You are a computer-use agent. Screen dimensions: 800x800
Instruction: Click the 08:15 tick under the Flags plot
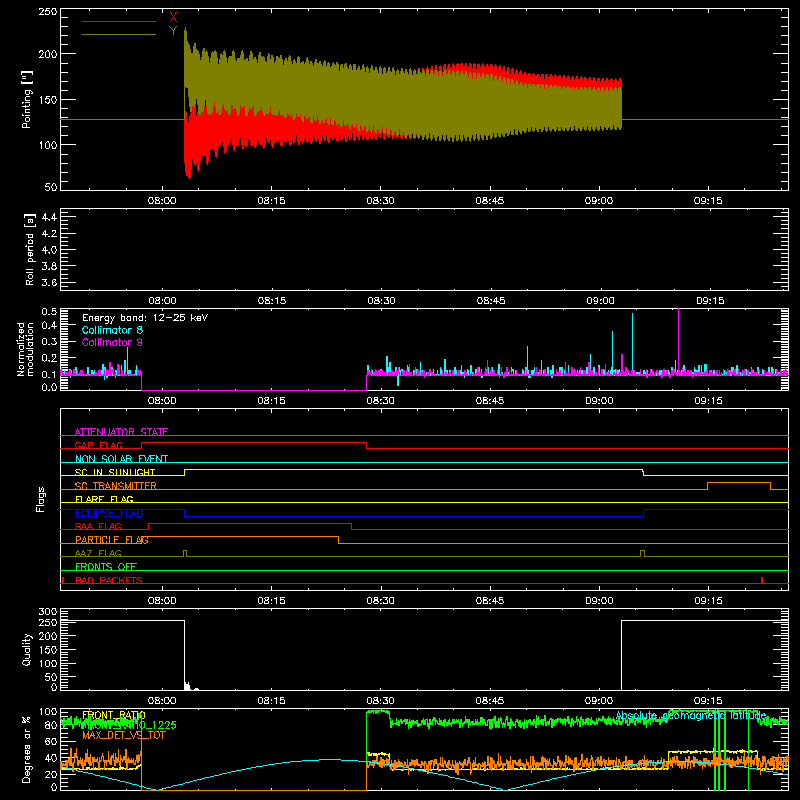click(271, 601)
